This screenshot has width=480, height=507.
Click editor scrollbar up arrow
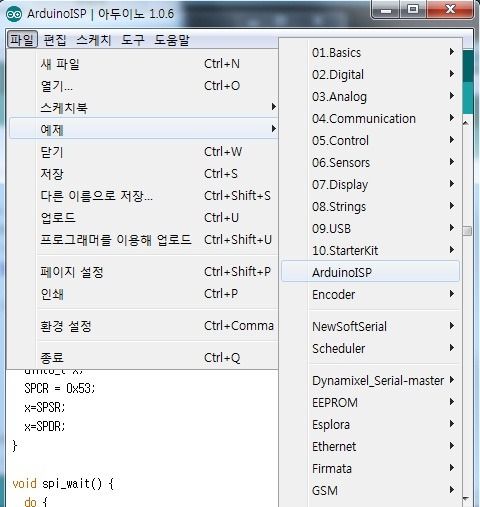click(x=467, y=123)
